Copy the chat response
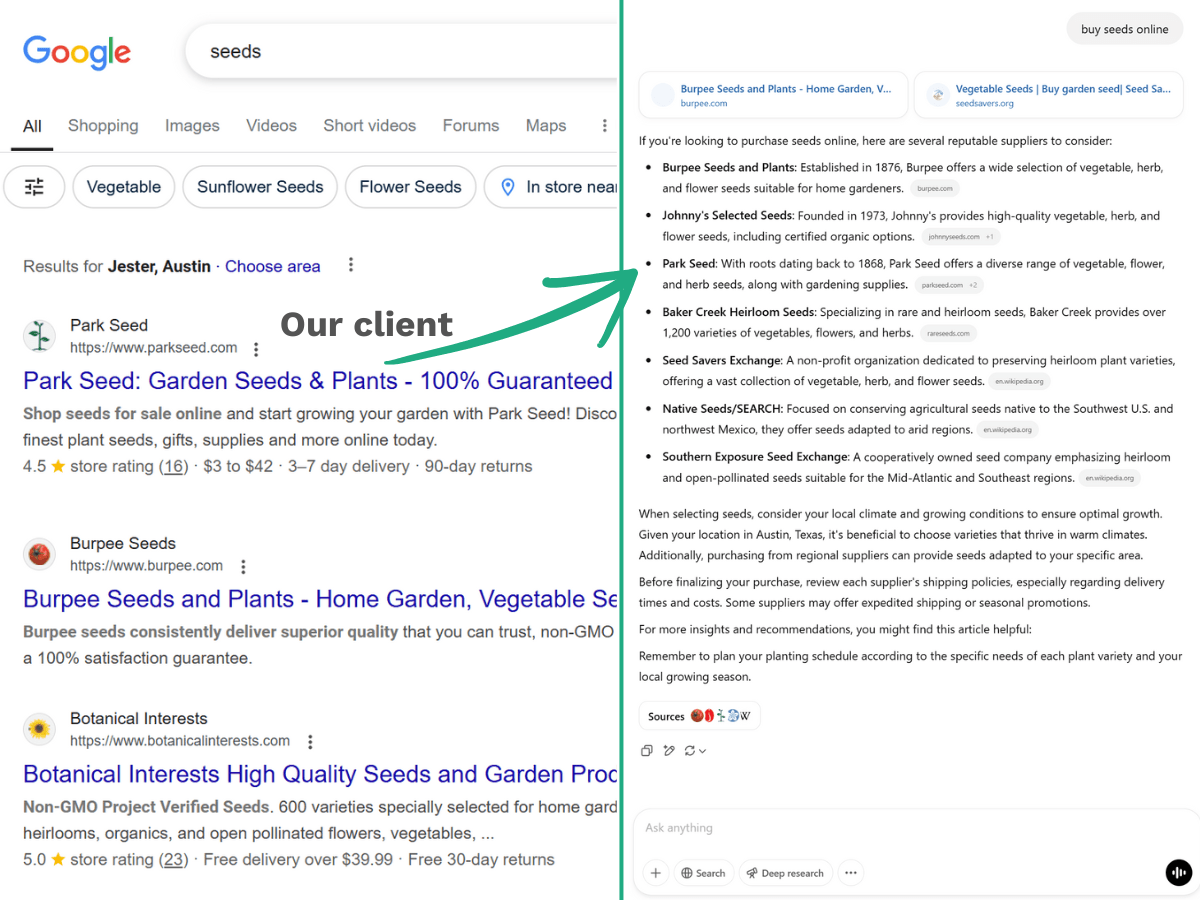The width and height of the screenshot is (1200, 900). pos(646,750)
